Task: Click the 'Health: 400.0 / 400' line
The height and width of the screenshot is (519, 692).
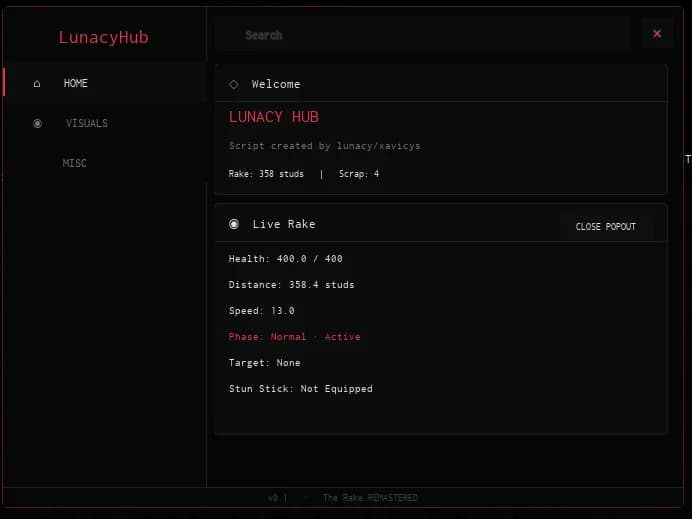Action: click(x=286, y=259)
